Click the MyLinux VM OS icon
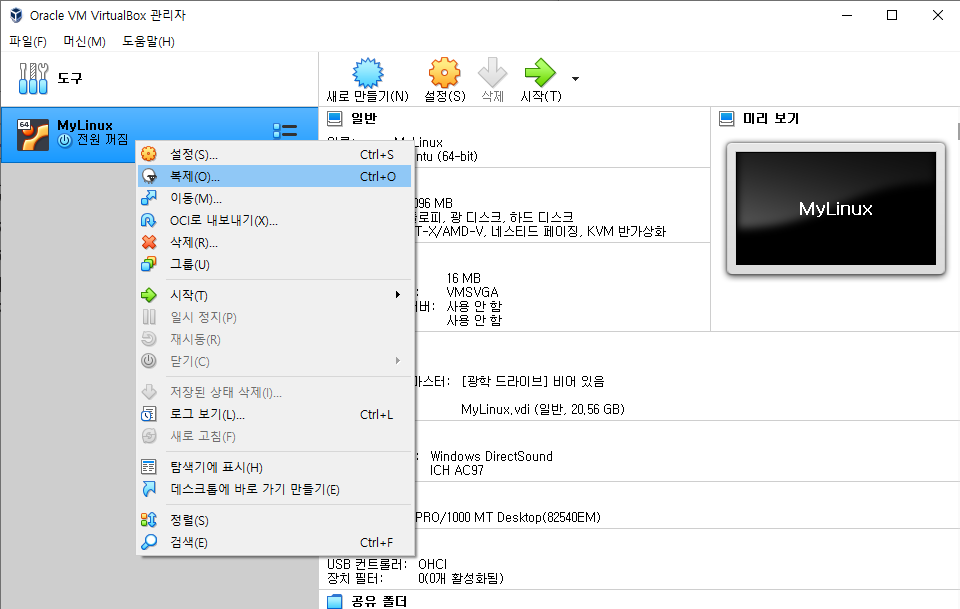 pyautogui.click(x=32, y=135)
